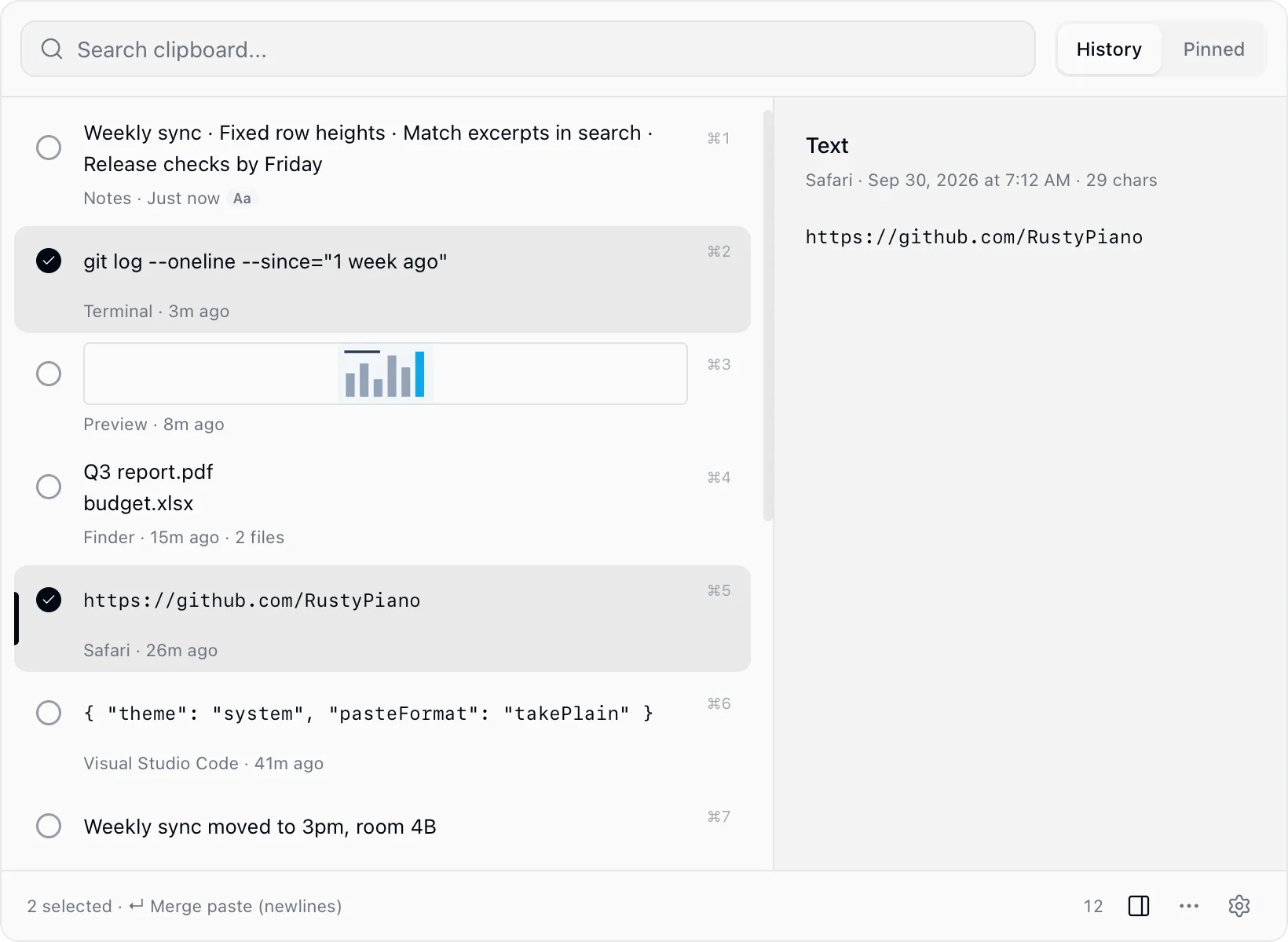Select the Q3 report.pdf entry checkbox
Screen dimensions: 1288x942
49,487
